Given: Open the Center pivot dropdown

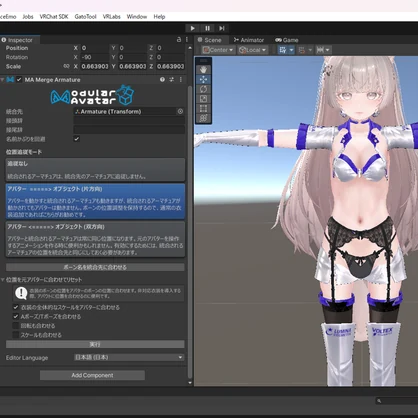Looking at the screenshot, I should click(x=218, y=50).
